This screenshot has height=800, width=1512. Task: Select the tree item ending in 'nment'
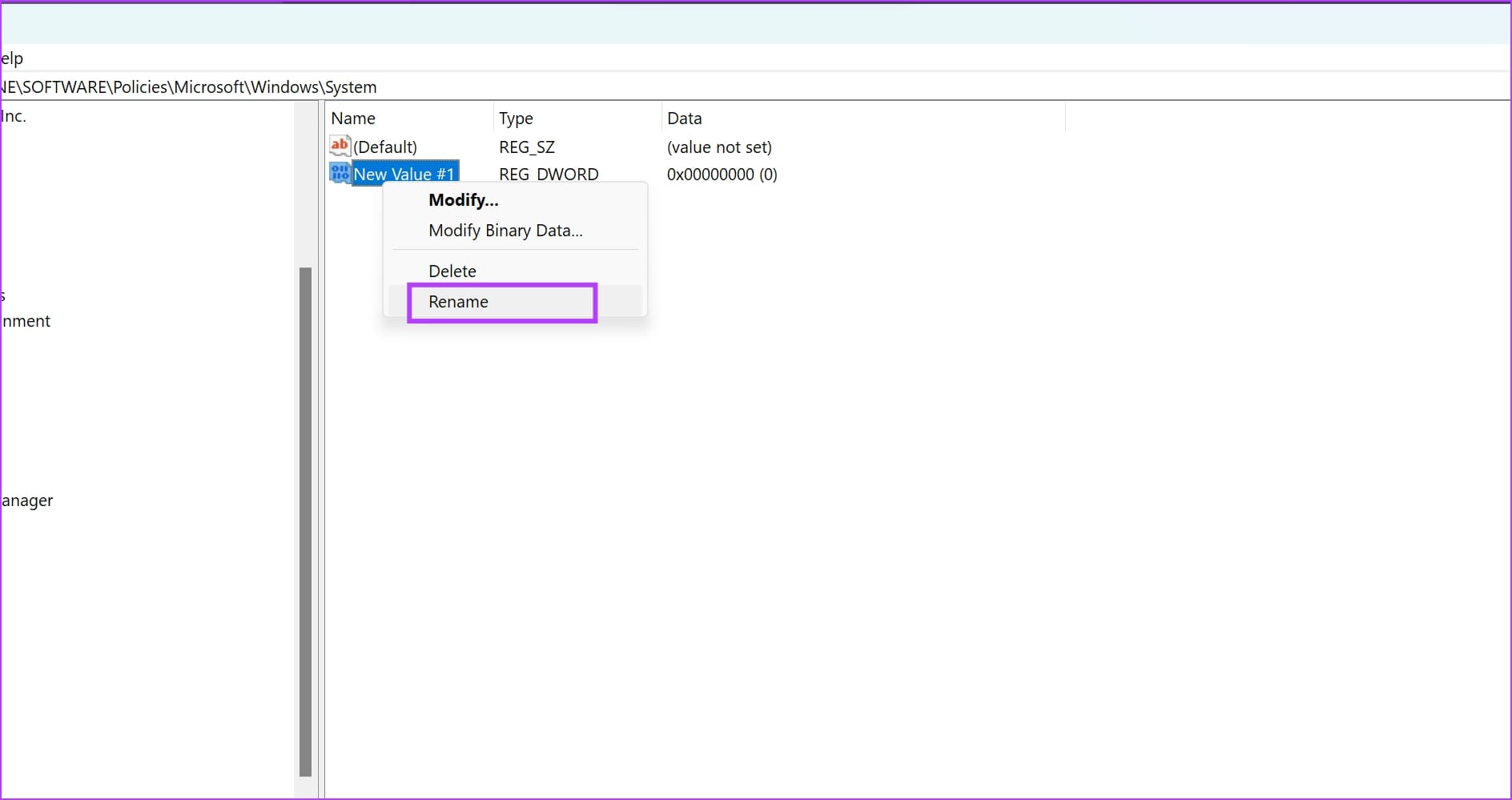26,321
